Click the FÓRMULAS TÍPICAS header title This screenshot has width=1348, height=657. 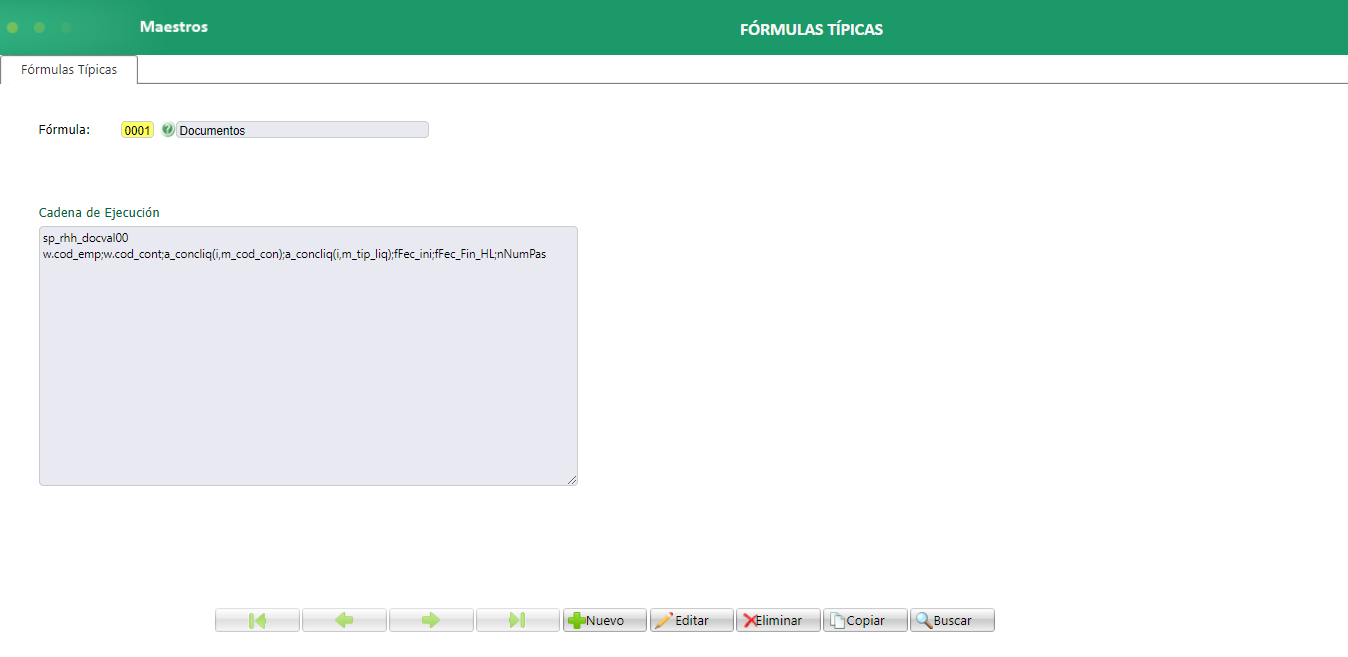811,29
